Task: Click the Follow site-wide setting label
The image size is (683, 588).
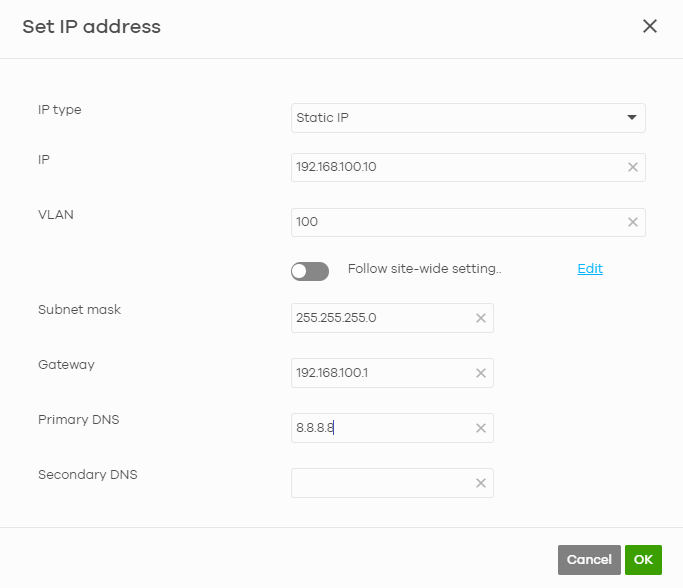Action: [x=424, y=269]
